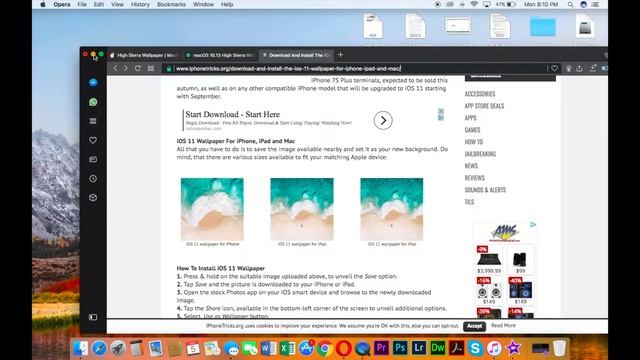Launch Safari from the Dock
The width and height of the screenshot is (640, 360).
(99, 348)
